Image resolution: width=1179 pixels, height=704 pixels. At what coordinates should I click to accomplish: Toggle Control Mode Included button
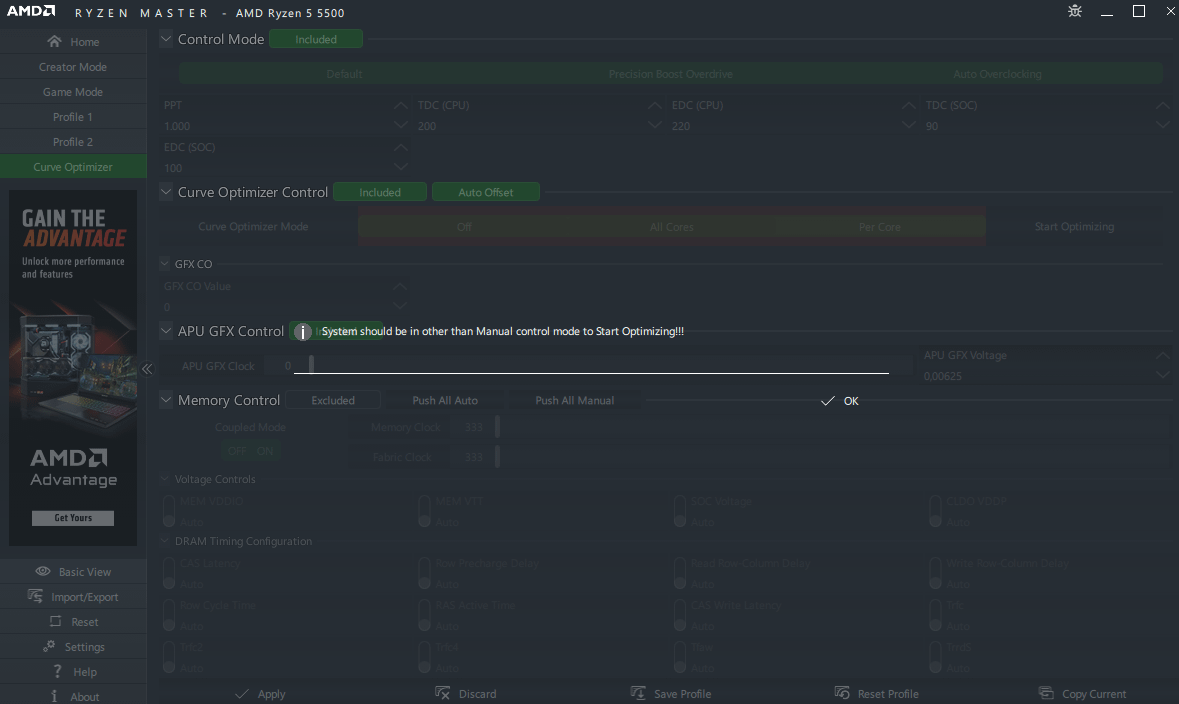[316, 39]
